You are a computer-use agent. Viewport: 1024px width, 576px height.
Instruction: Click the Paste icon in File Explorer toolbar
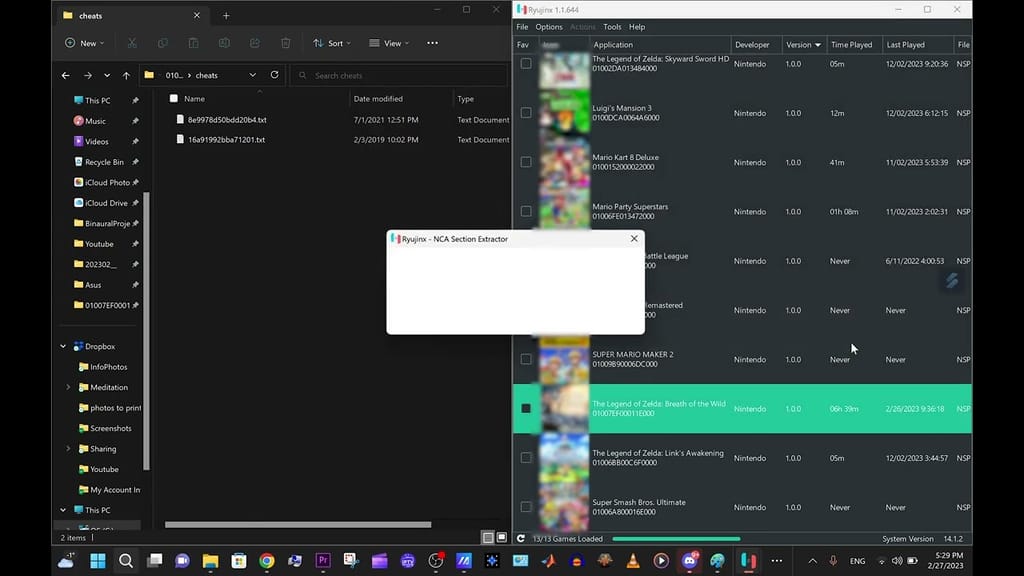193,43
